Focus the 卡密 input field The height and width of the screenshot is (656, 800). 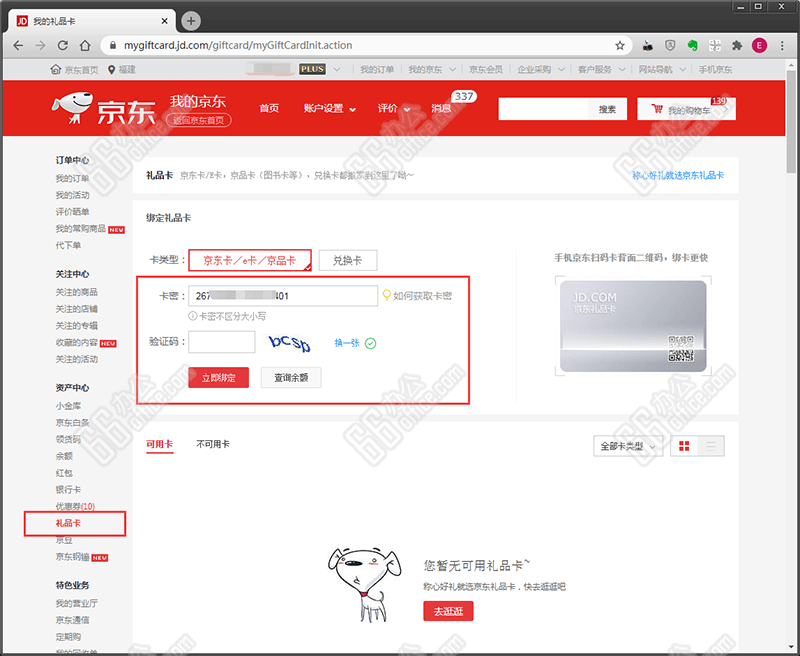[283, 296]
